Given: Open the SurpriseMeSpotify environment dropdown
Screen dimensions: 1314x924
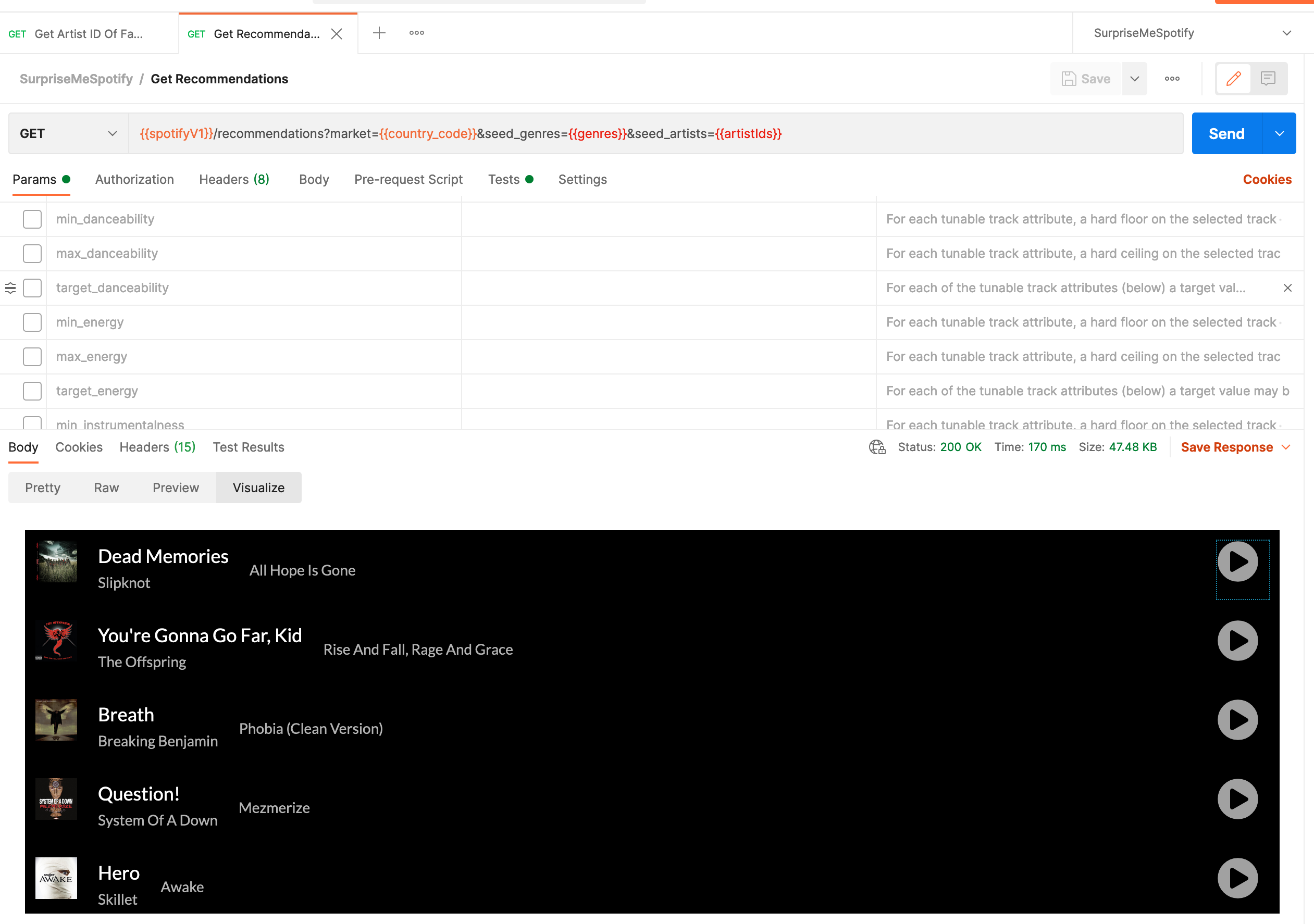Looking at the screenshot, I should (1192, 33).
